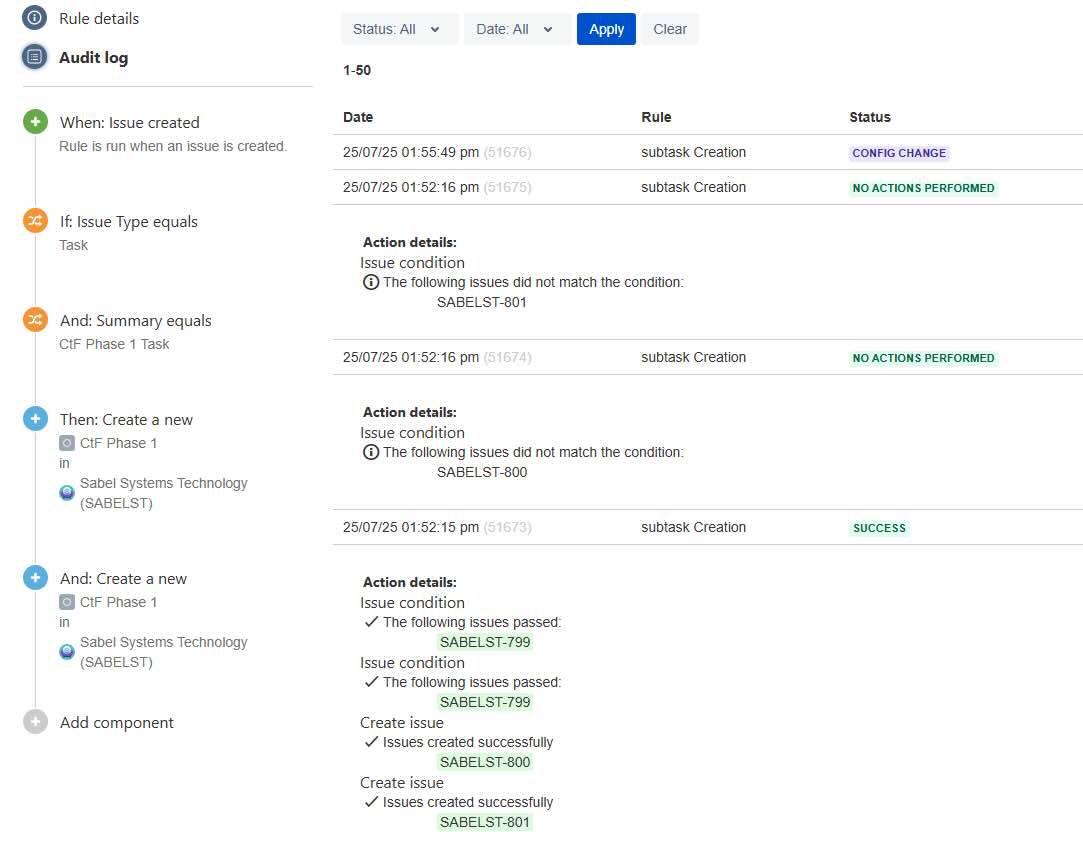The width and height of the screenshot is (1083, 858).
Task: Collapse audit entry with id 51675
Action: point(707,187)
